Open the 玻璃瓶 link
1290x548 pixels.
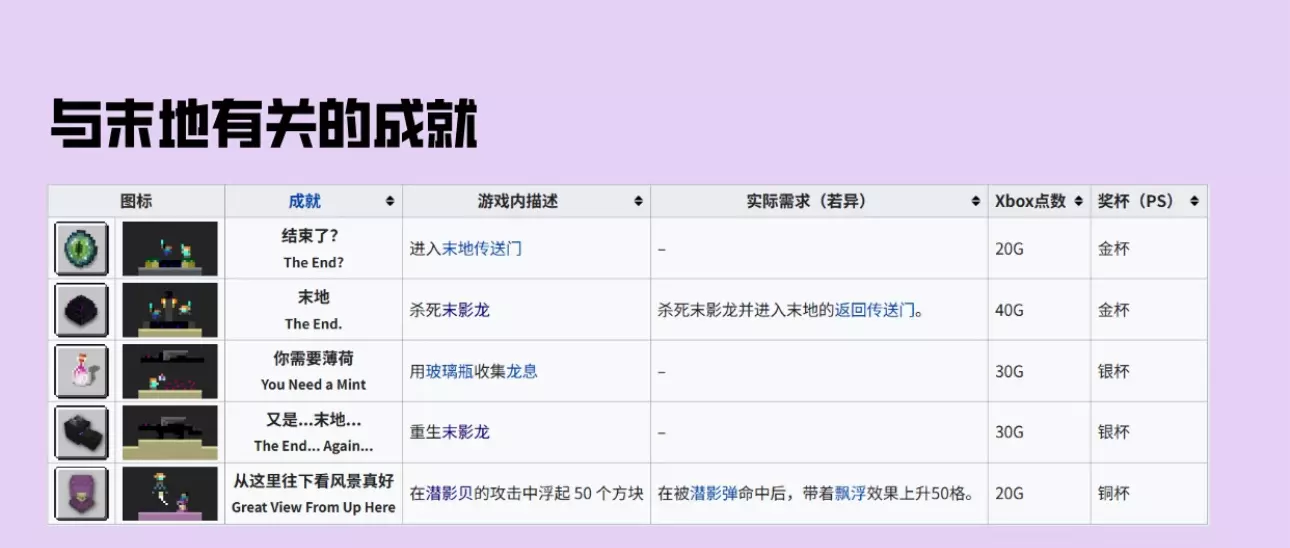(450, 371)
